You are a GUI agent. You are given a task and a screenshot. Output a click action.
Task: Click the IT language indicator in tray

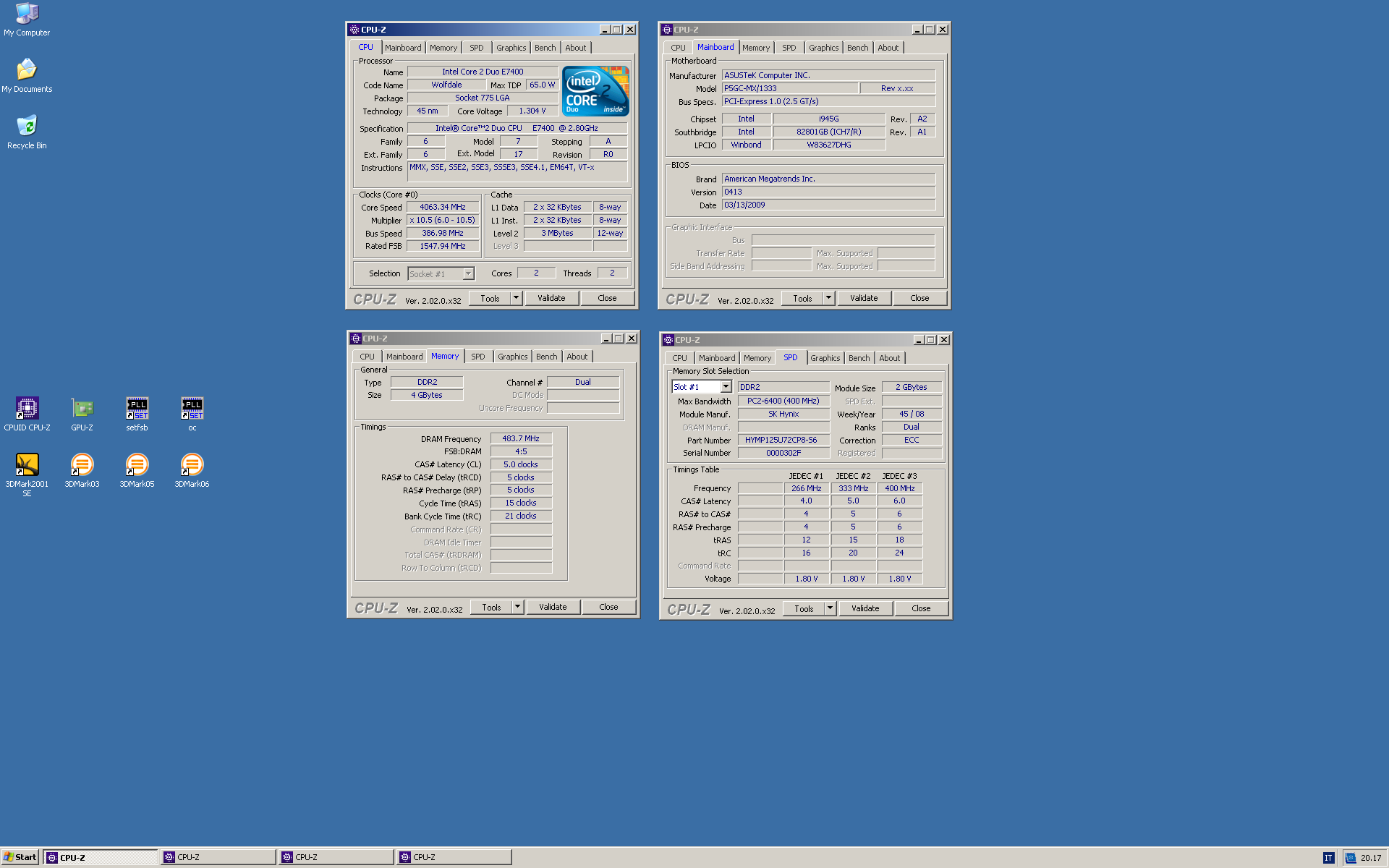point(1328,858)
